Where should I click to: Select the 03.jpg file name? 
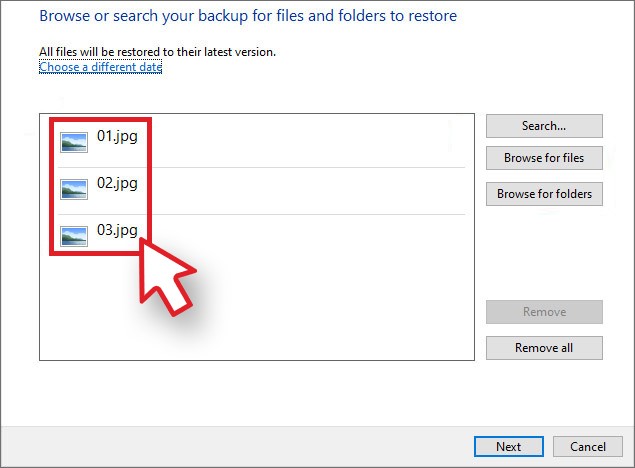click(116, 231)
